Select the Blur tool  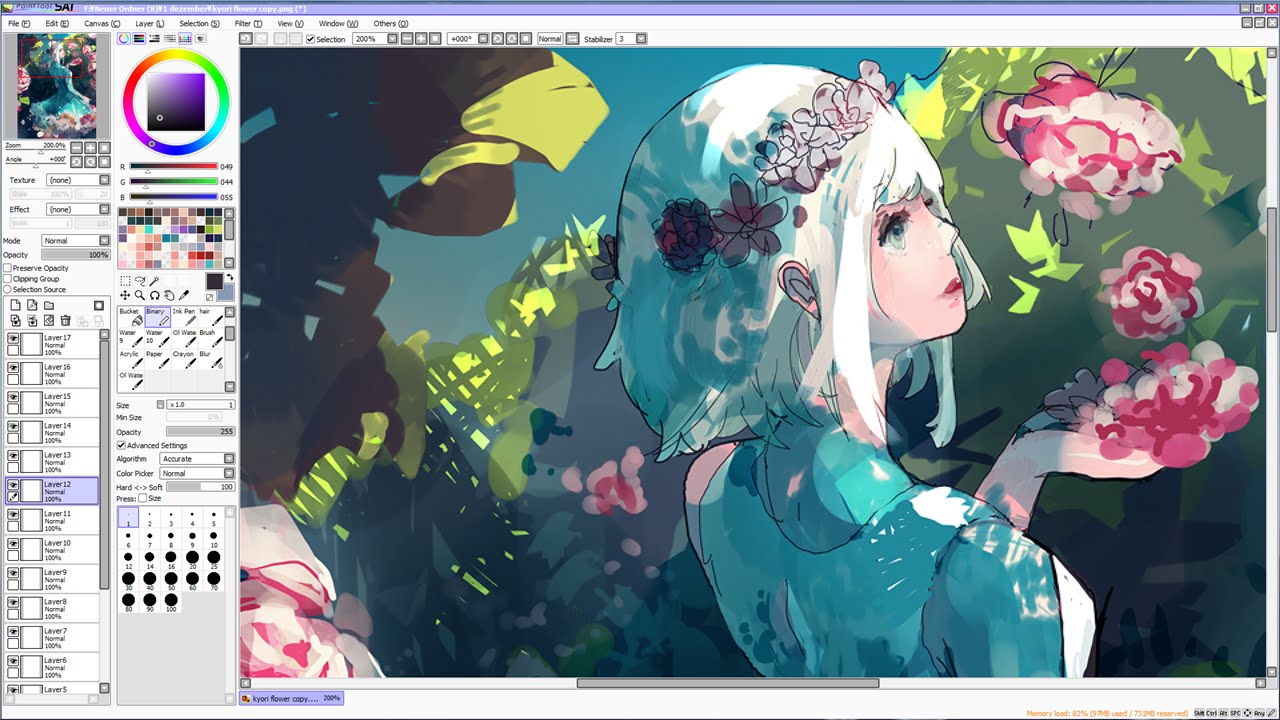coord(209,360)
